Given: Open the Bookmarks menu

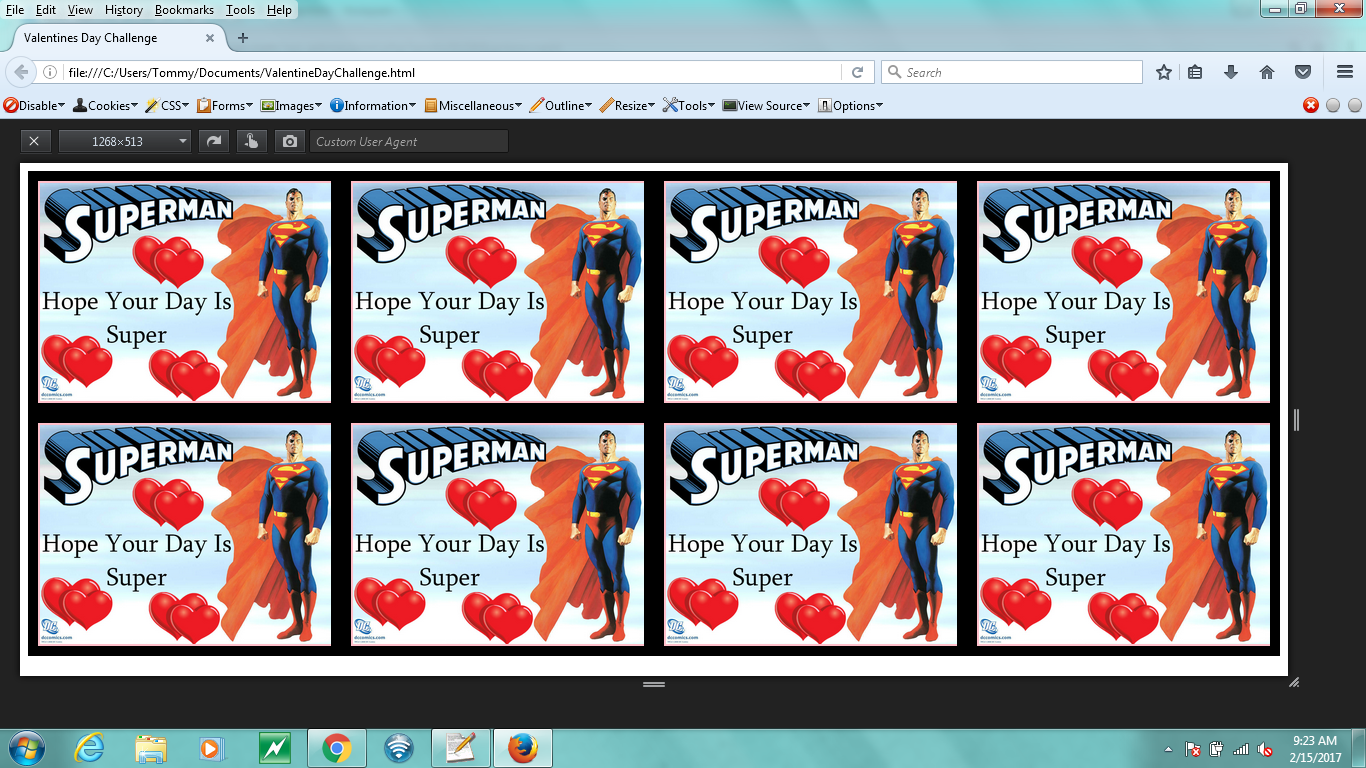Looking at the screenshot, I should click(x=184, y=10).
